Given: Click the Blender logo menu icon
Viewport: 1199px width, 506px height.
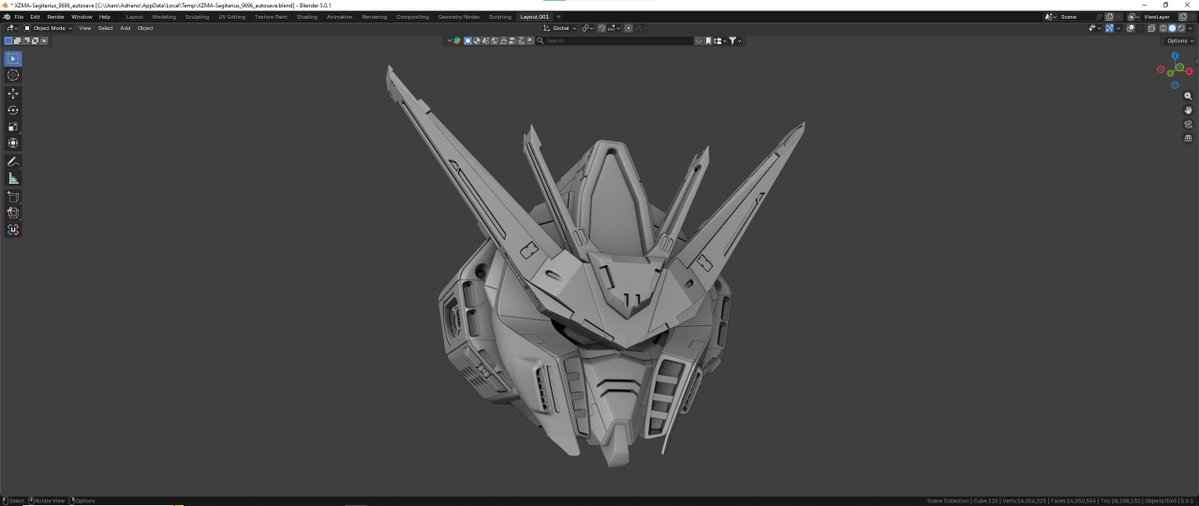Looking at the screenshot, I should tap(7, 17).
